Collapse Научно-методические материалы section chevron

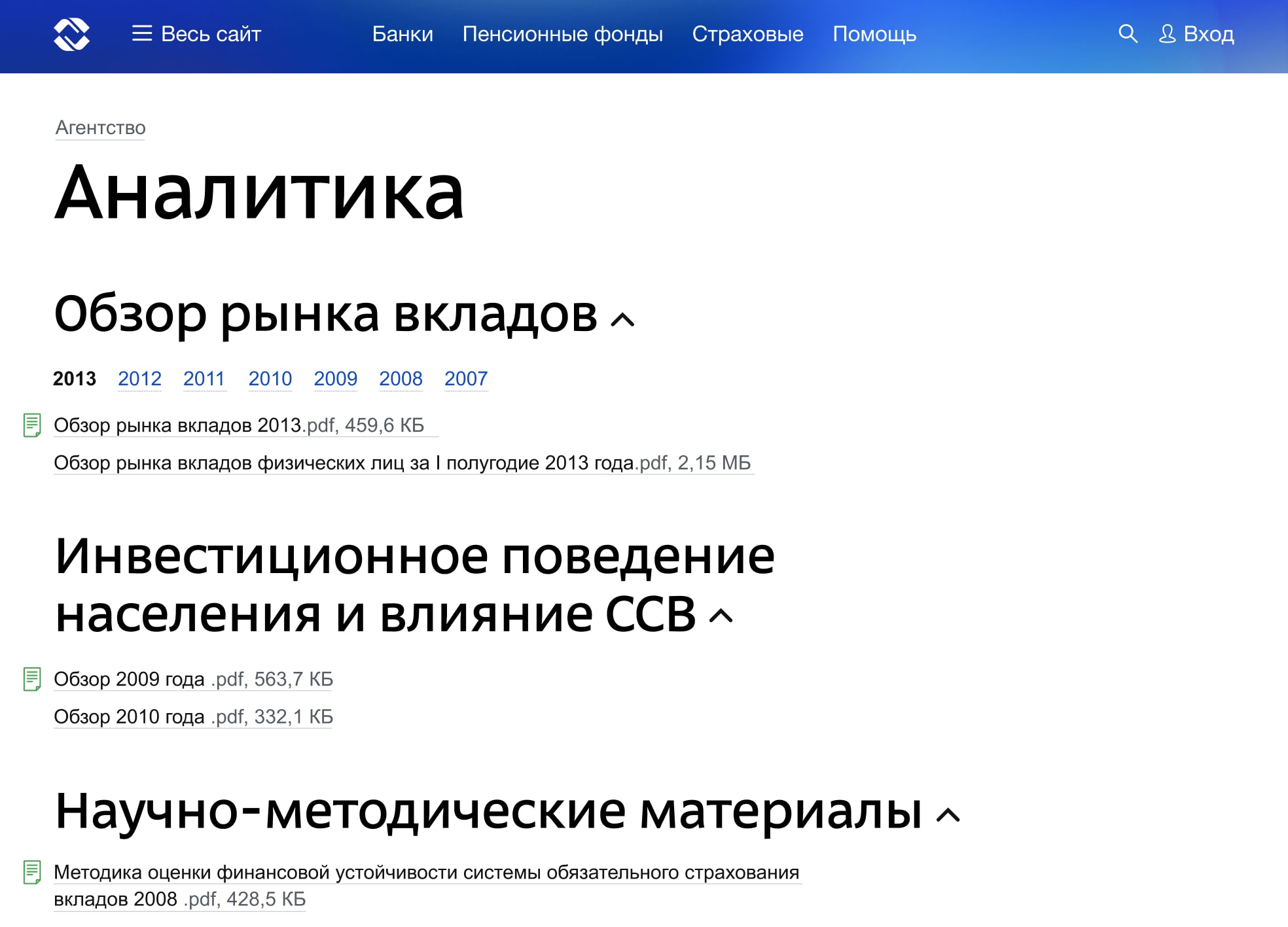tap(948, 815)
